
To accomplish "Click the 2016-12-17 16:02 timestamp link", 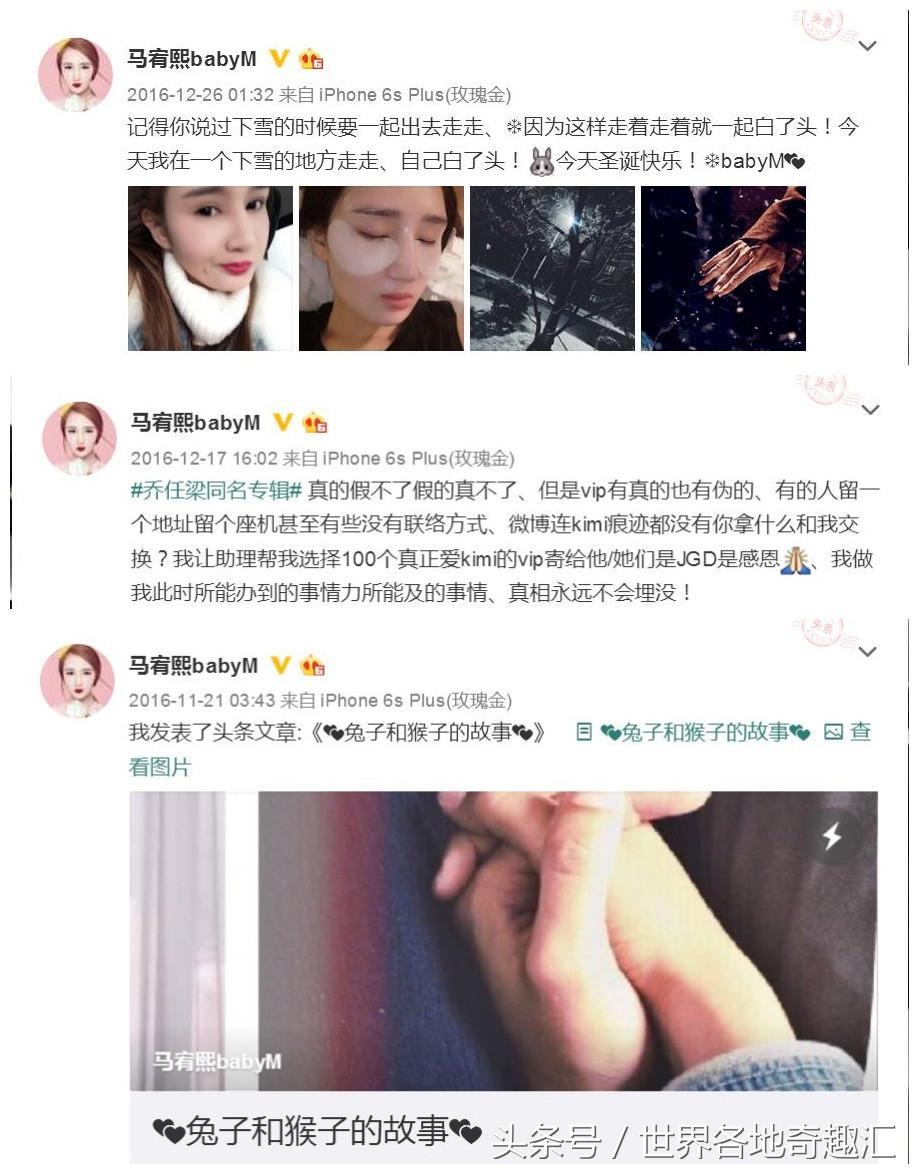I will (x=204, y=458).
